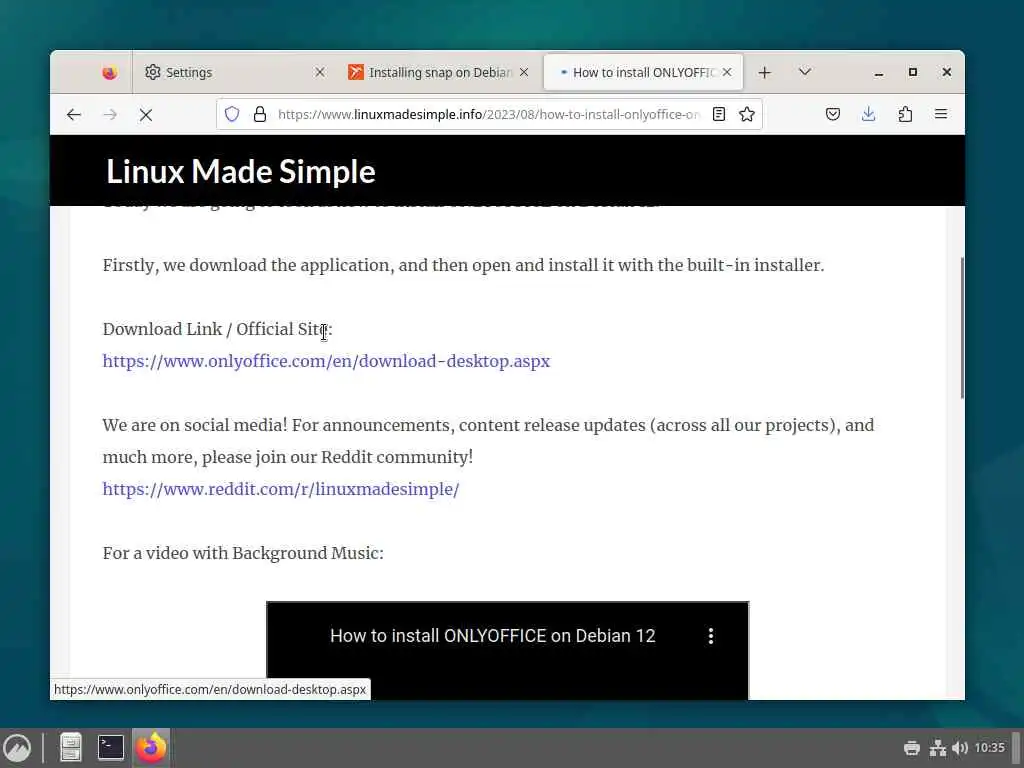This screenshot has width=1024, height=768.
Task: Click the clock showing 10:35
Action: [989, 748]
